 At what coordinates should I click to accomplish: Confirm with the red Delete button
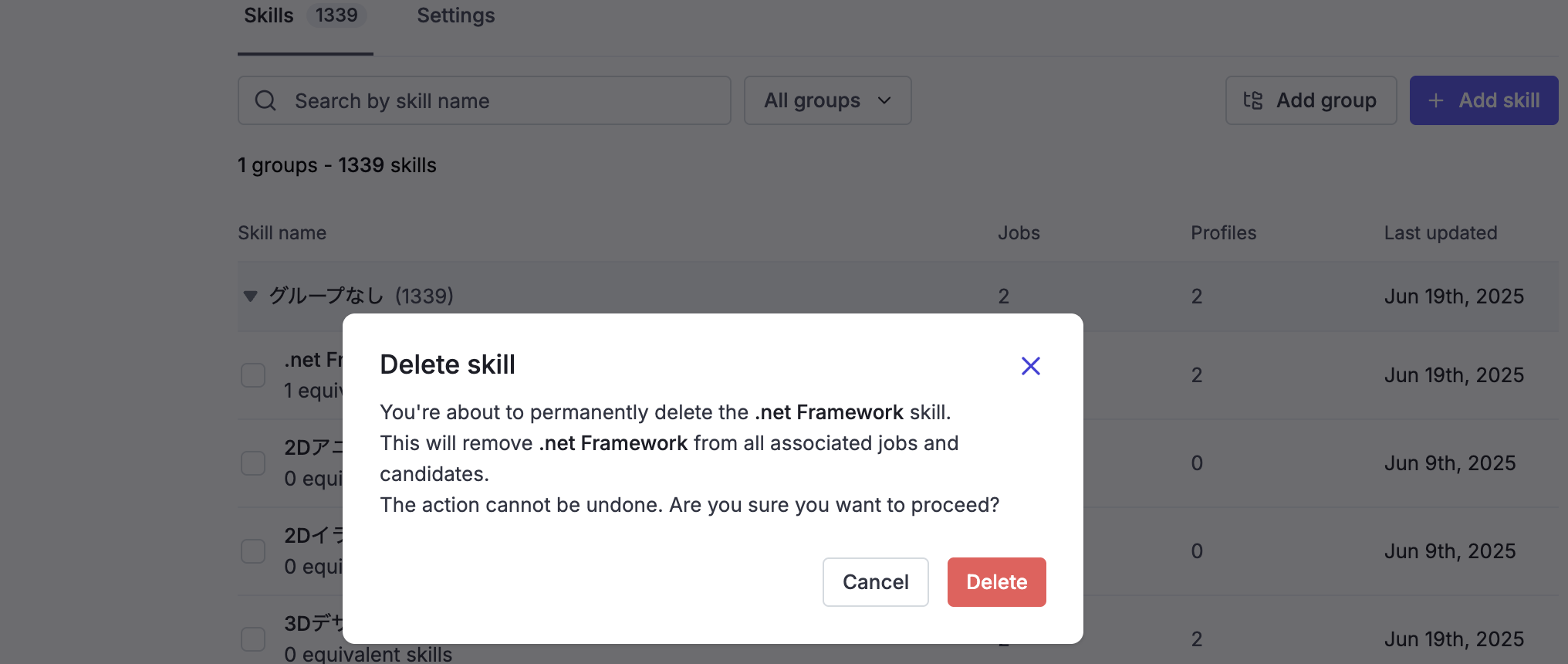pyautogui.click(x=996, y=582)
